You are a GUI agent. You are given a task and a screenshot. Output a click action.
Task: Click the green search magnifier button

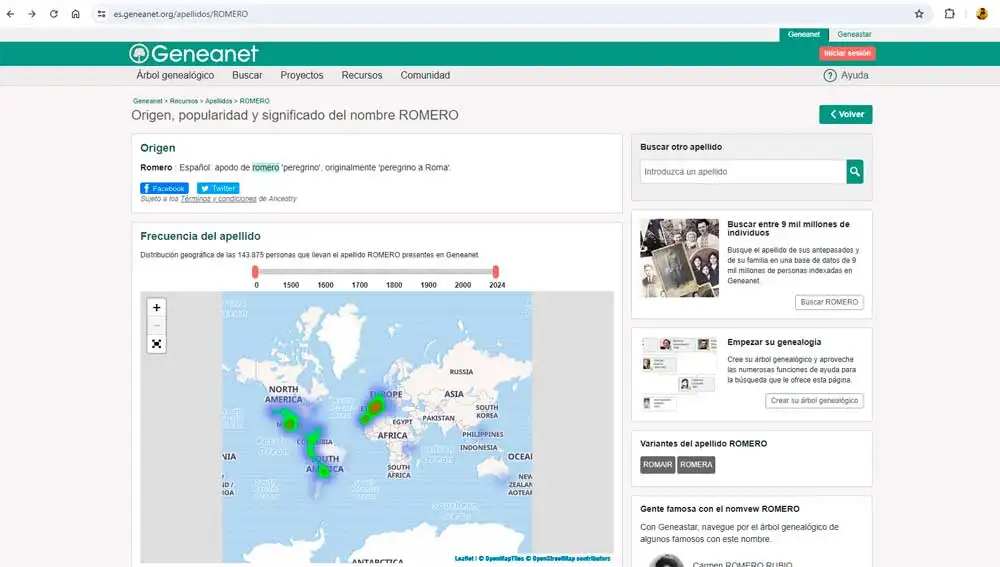point(855,172)
